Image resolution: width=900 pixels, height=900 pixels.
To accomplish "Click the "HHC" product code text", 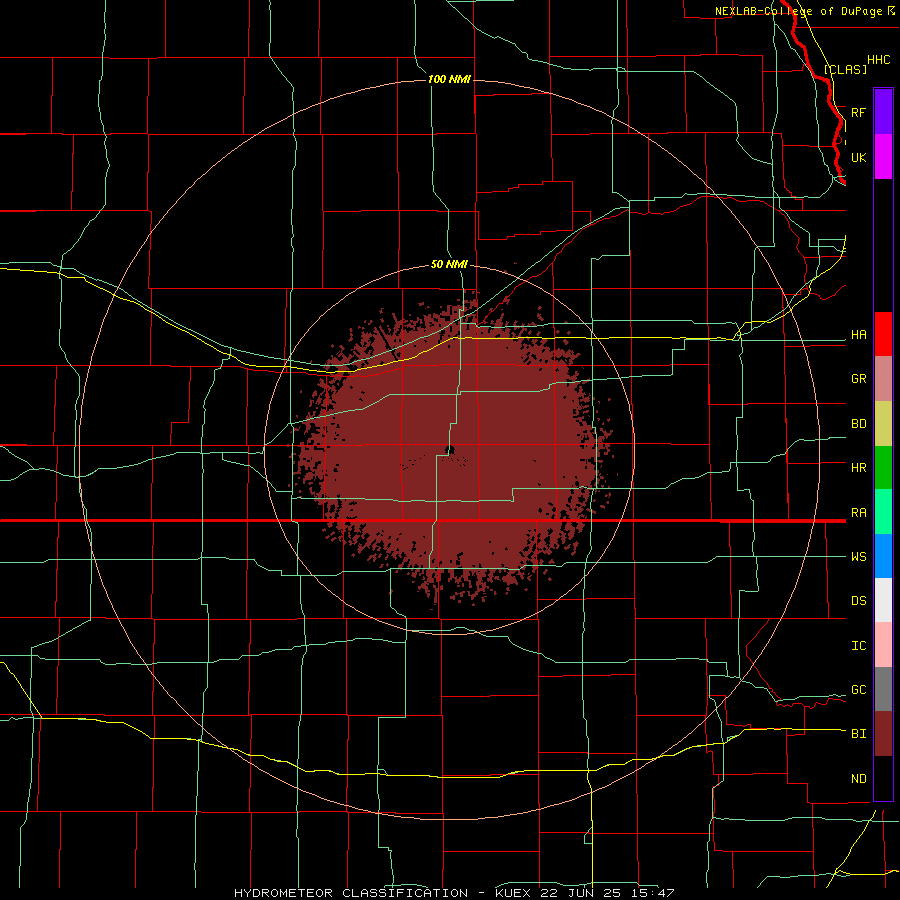I will [878, 60].
